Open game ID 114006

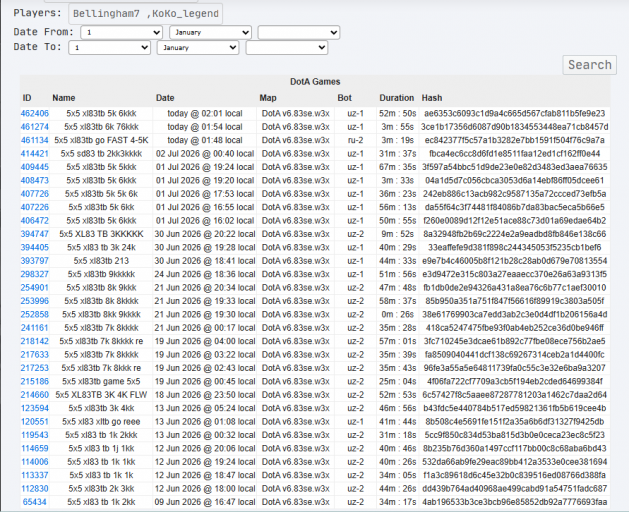click(x=34, y=462)
